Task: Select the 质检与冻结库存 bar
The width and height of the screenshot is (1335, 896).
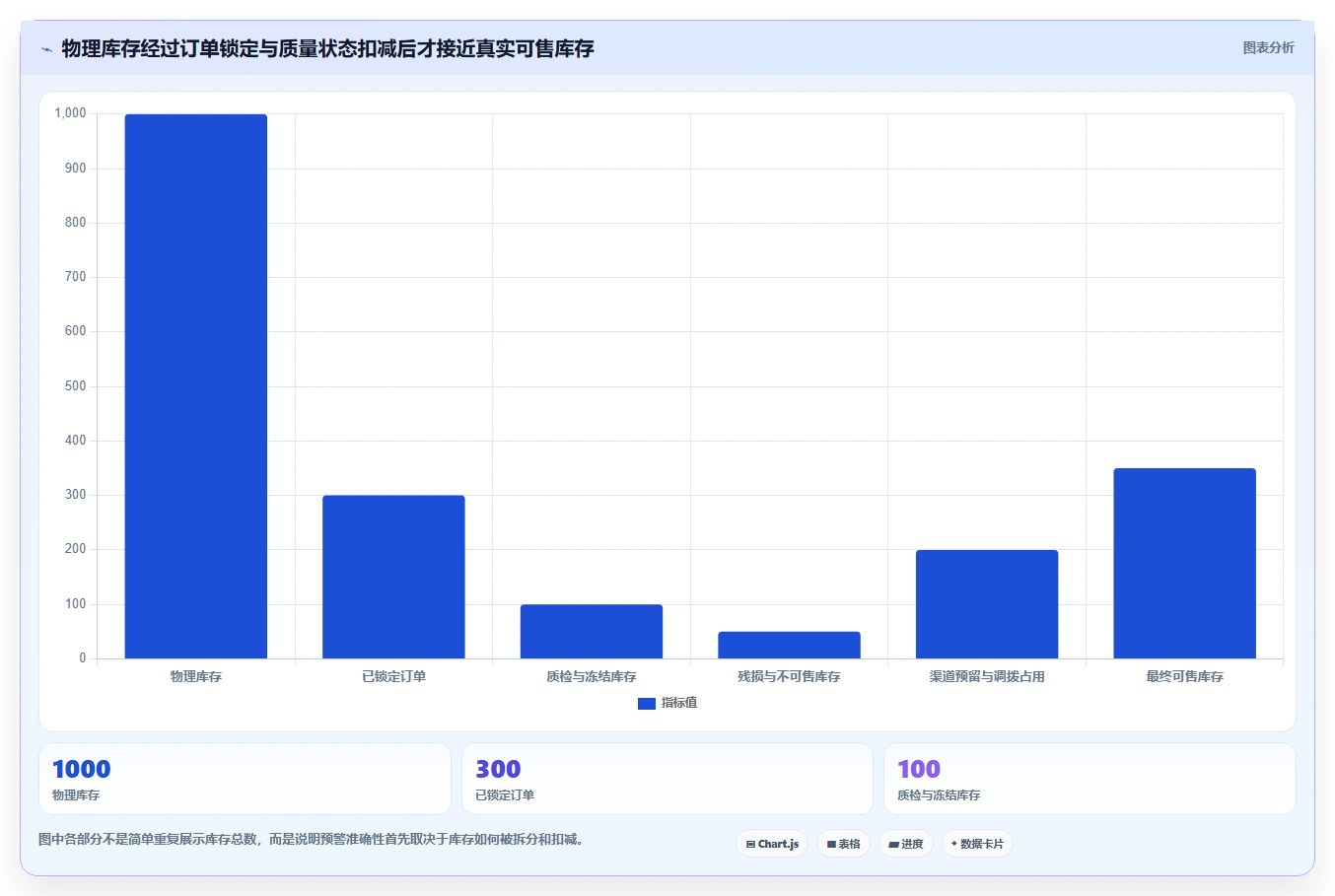Action: pos(592,631)
